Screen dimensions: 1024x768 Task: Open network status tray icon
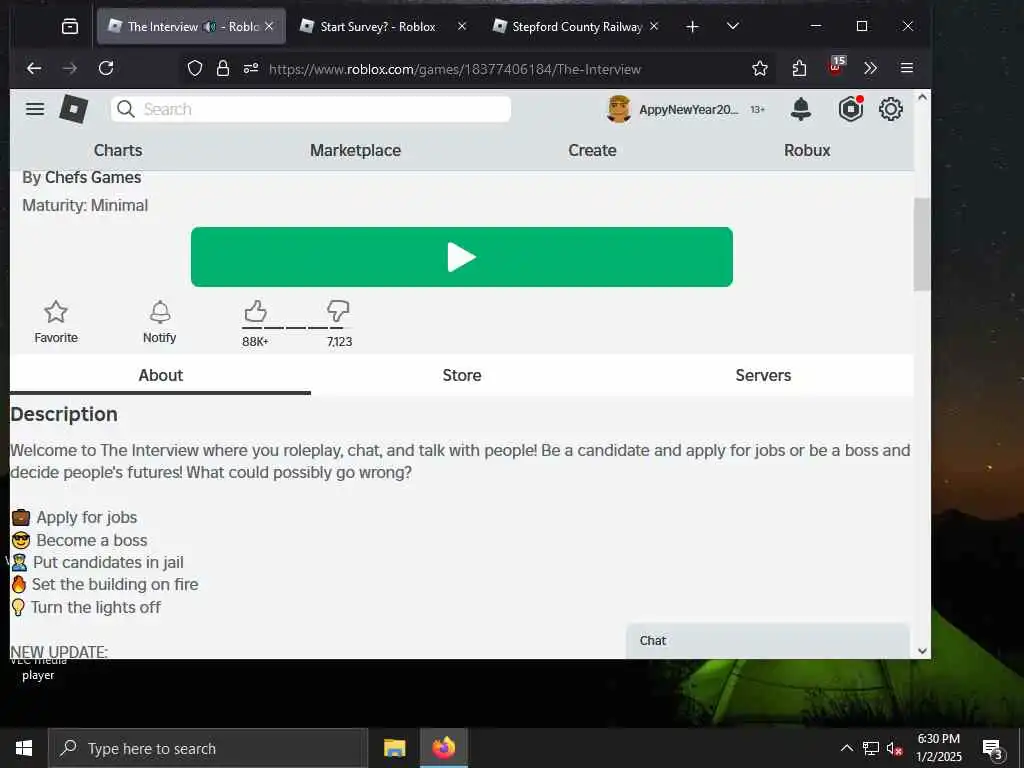[x=871, y=748]
